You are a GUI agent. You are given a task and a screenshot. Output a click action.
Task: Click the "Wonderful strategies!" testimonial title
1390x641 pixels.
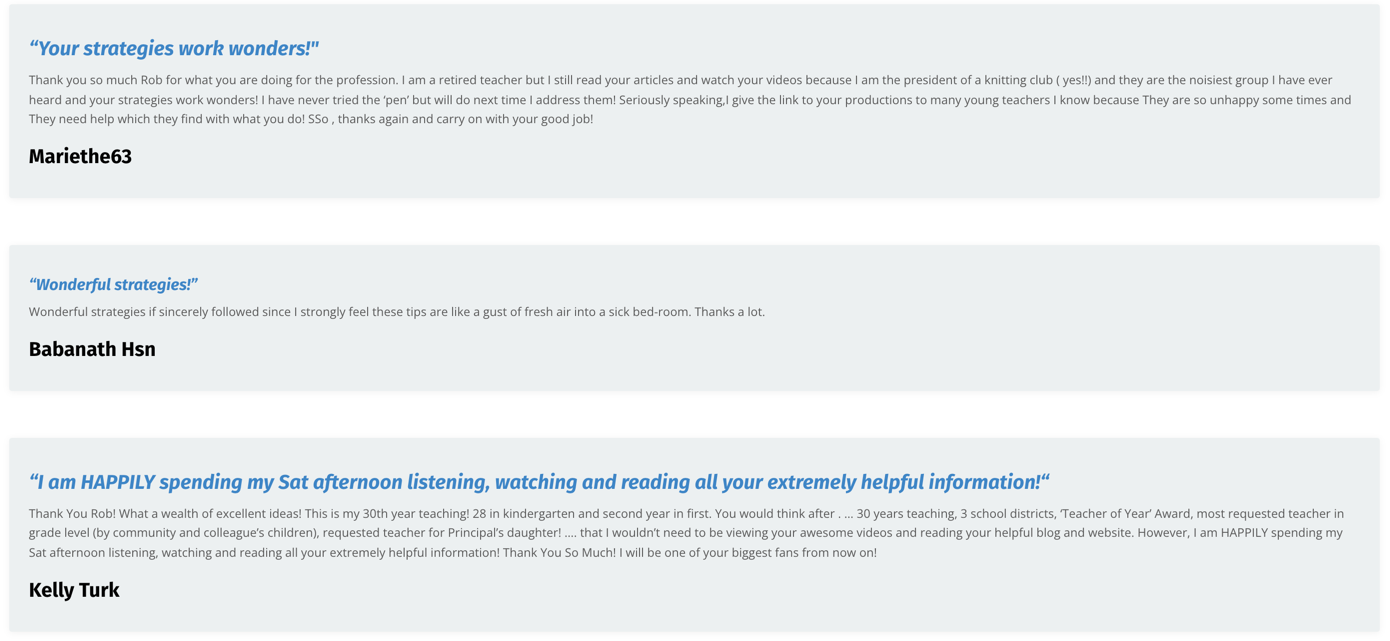114,285
